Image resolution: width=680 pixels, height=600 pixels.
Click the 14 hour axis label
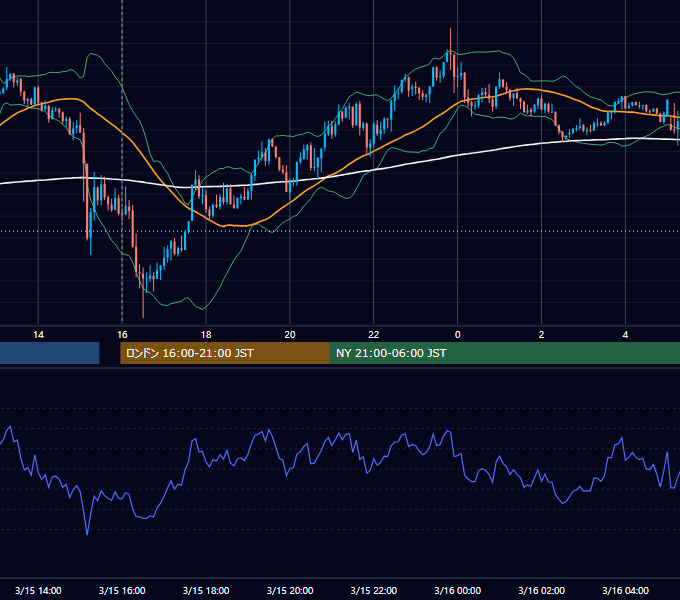pyautogui.click(x=38, y=335)
